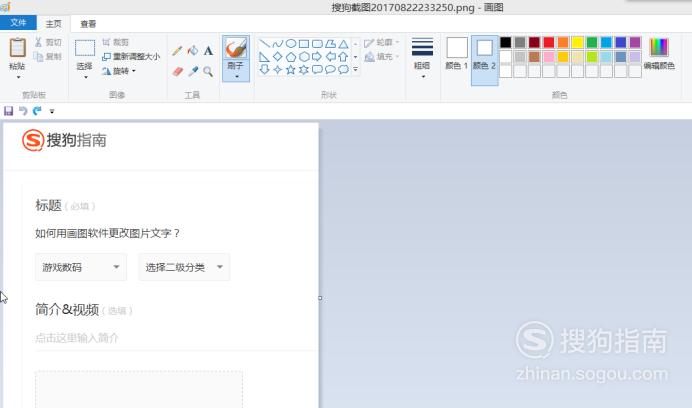692x408 pixels.
Task: Activate the 颜色 2 background color button
Action: click(484, 60)
